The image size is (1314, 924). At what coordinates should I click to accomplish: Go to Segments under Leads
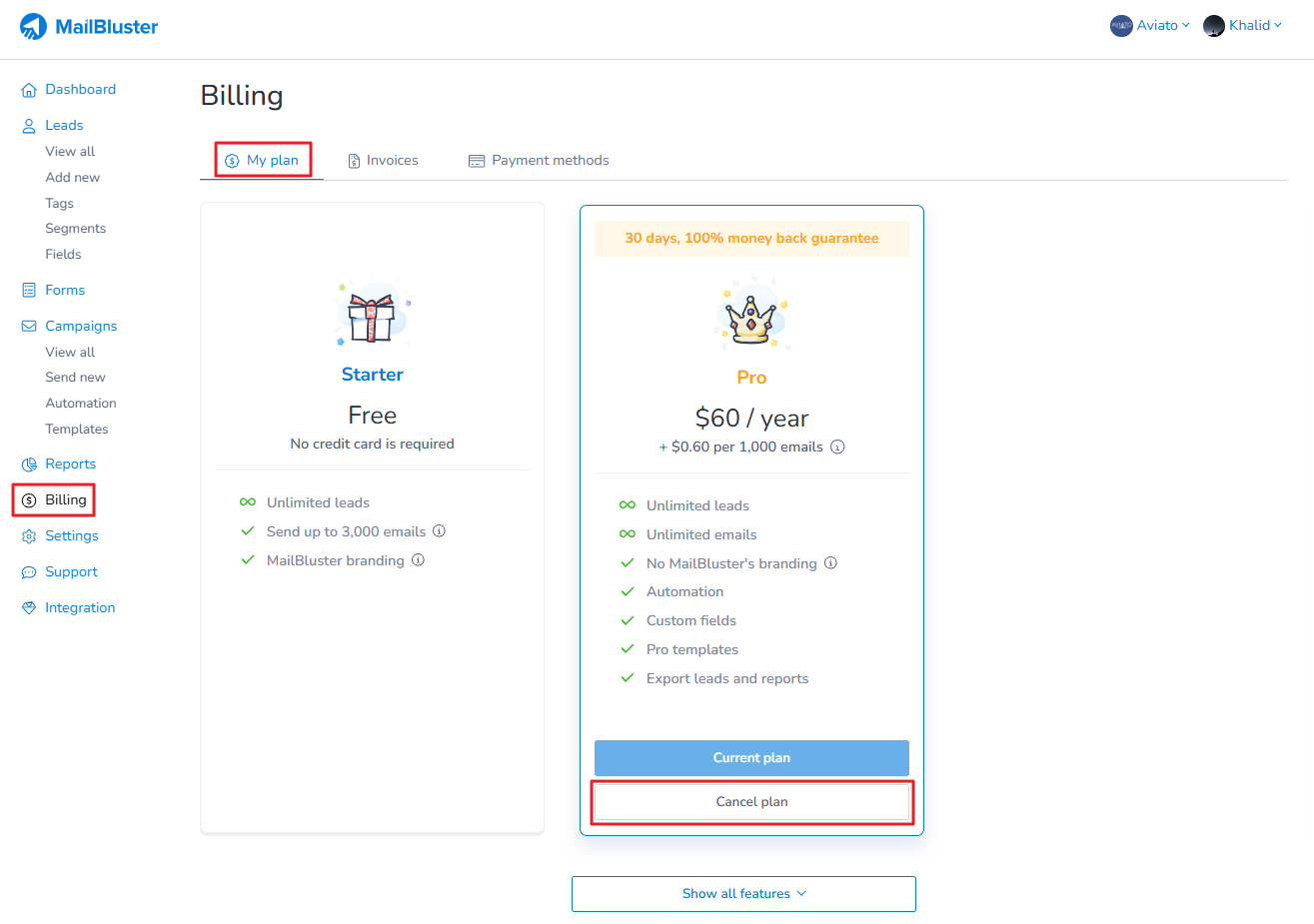coord(76,229)
